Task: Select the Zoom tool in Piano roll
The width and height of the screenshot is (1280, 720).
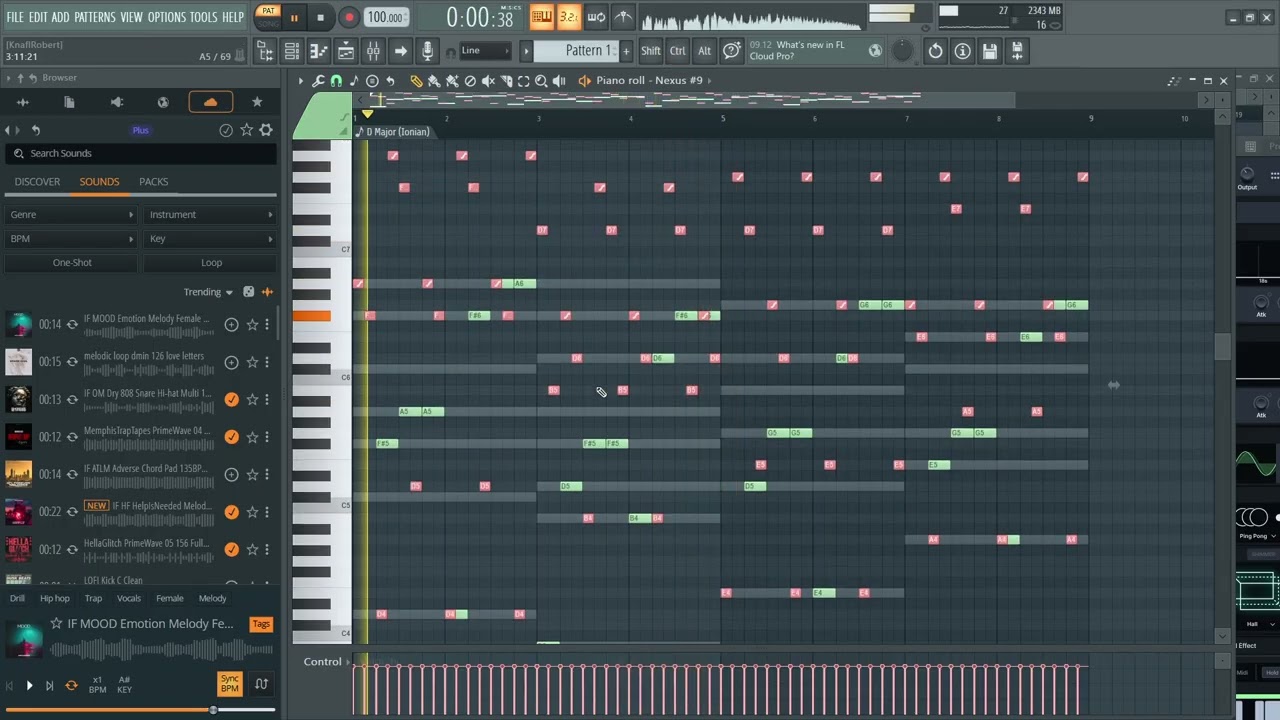Action: click(x=541, y=81)
